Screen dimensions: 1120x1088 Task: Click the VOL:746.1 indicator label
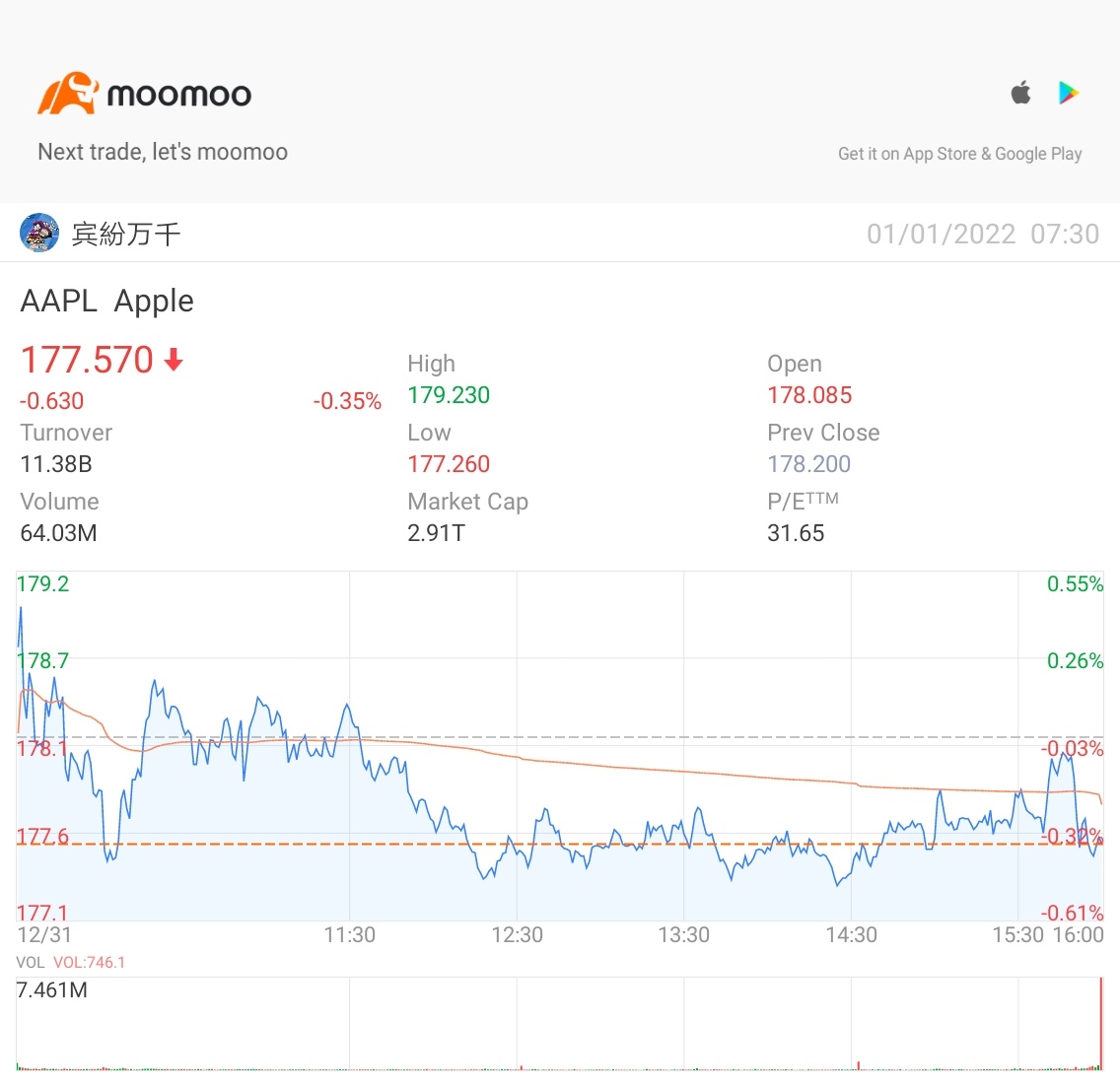pos(90,963)
